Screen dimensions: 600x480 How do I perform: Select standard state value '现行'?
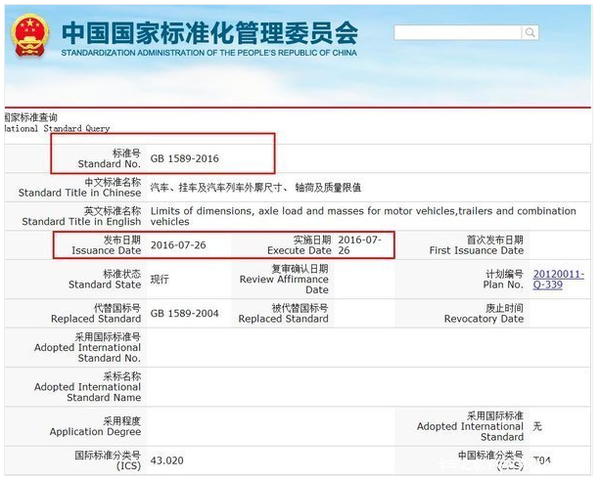tap(159, 279)
